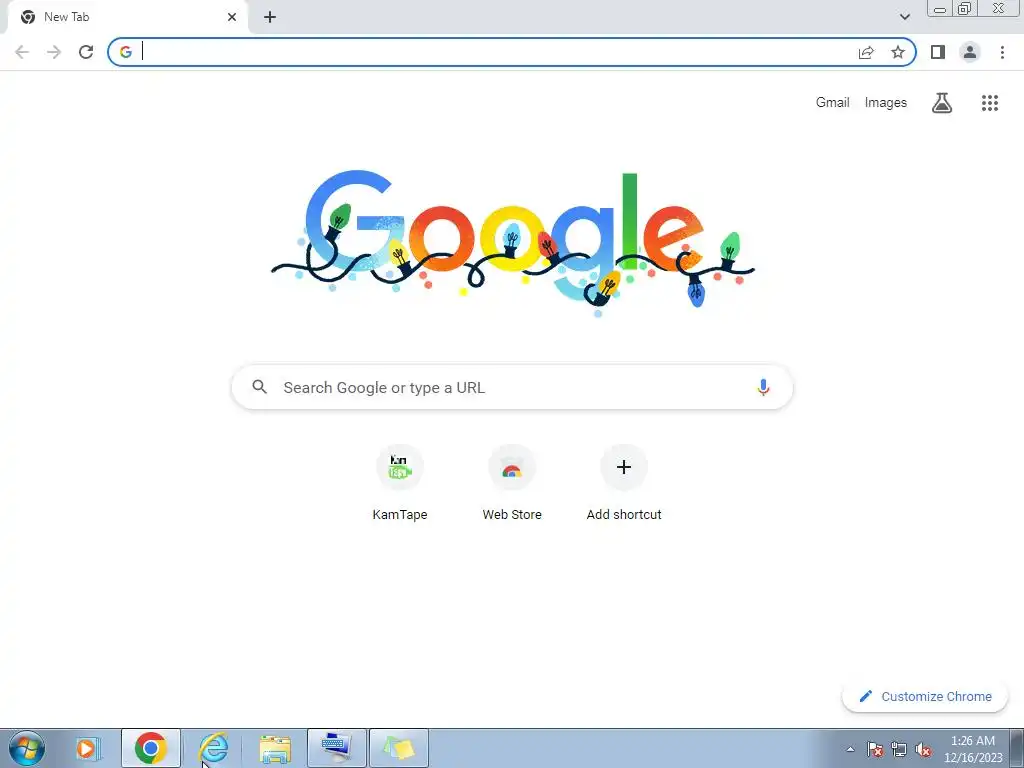Click the magnifier icon in search box
Image resolution: width=1024 pixels, height=768 pixels.
260,387
